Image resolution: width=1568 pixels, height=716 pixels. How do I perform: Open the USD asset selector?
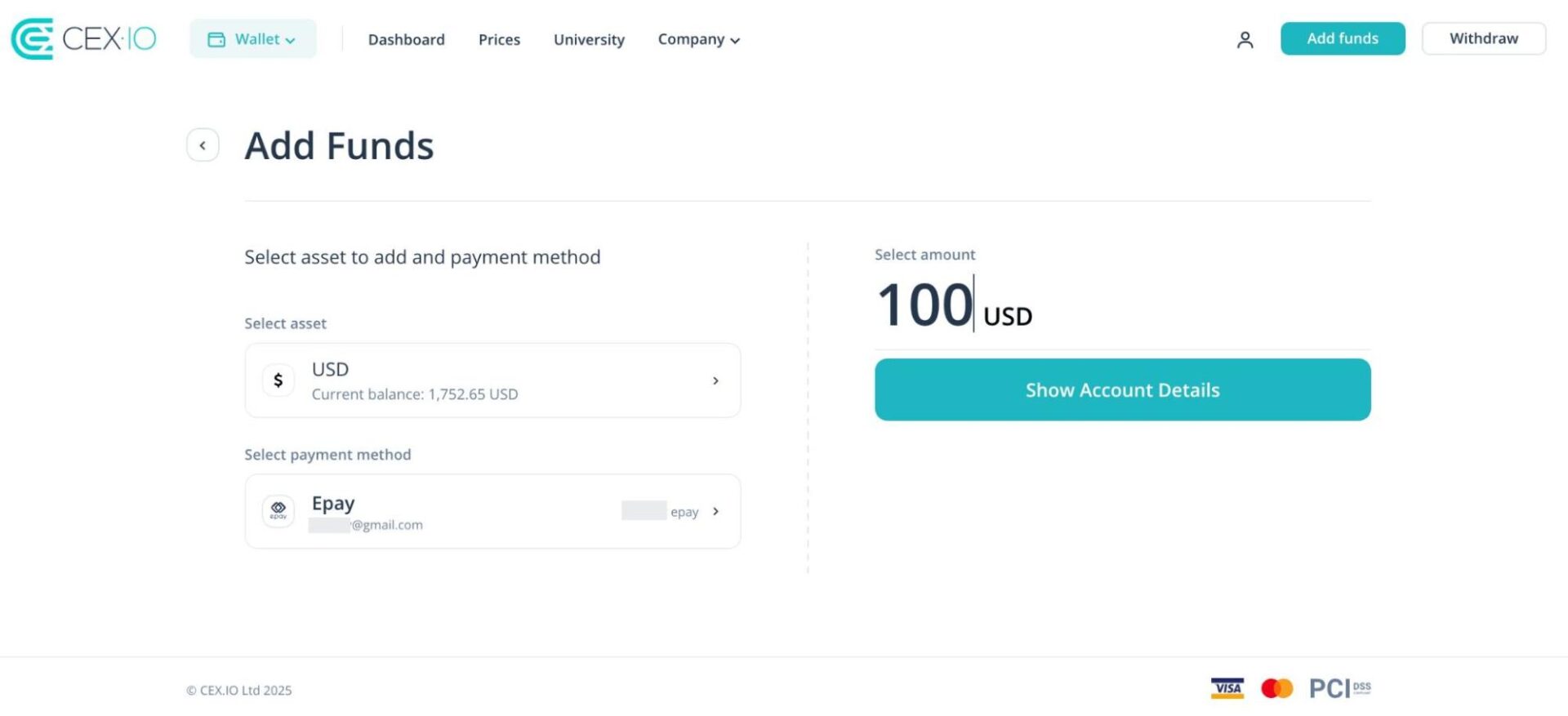pos(492,380)
